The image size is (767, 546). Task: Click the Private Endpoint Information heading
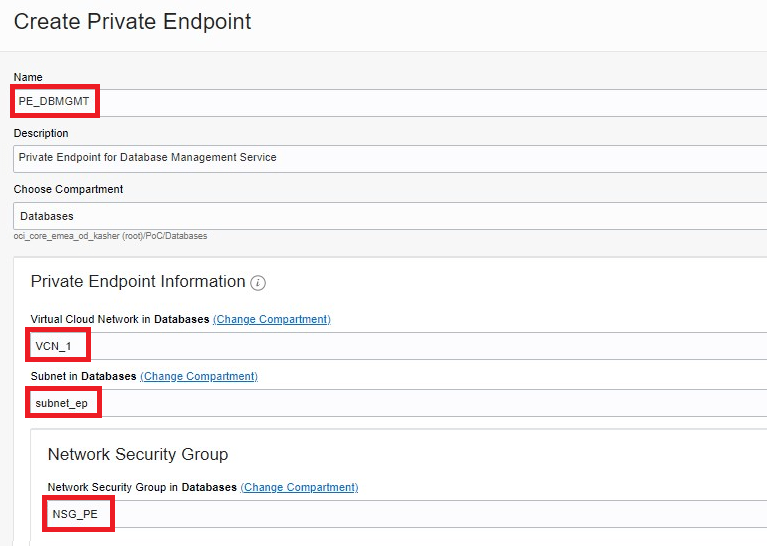coord(138,282)
